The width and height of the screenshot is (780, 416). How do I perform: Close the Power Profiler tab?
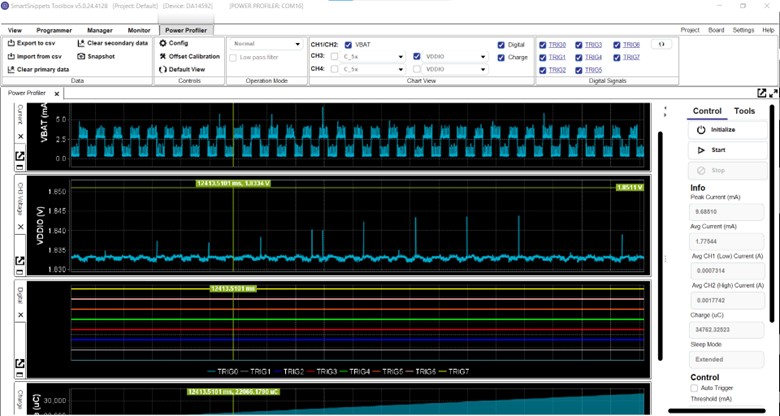coord(57,94)
